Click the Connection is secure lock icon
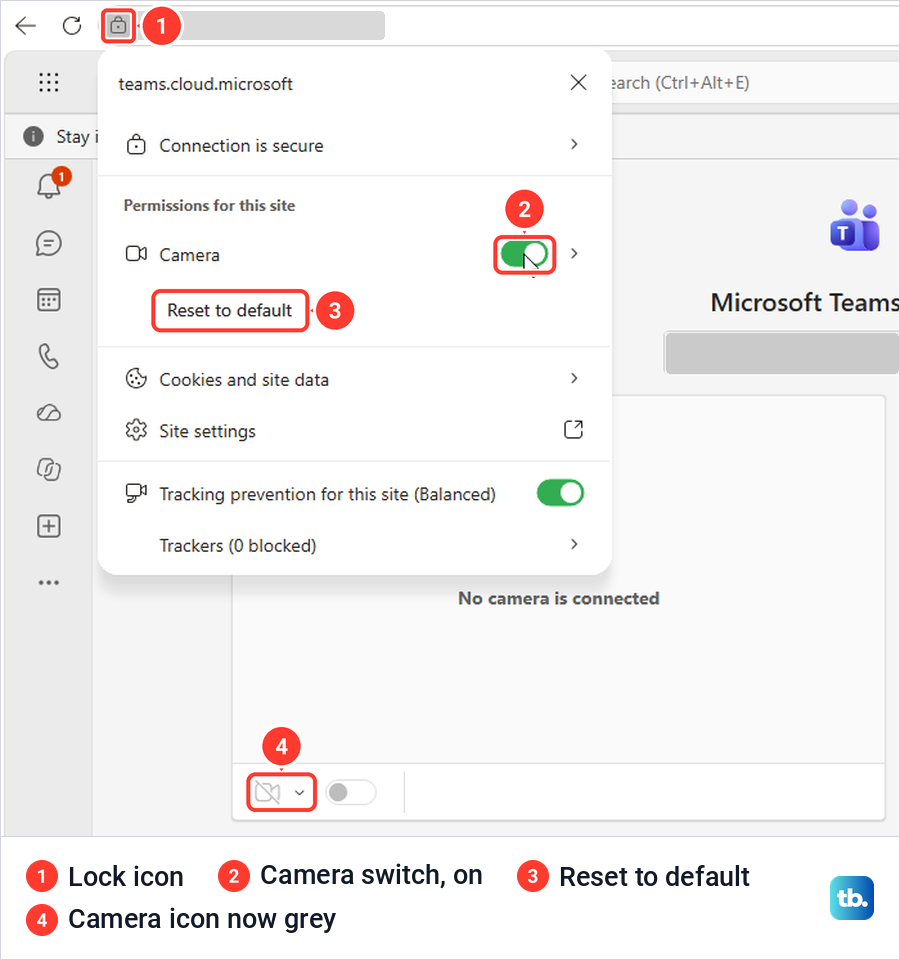 pyautogui.click(x=136, y=145)
